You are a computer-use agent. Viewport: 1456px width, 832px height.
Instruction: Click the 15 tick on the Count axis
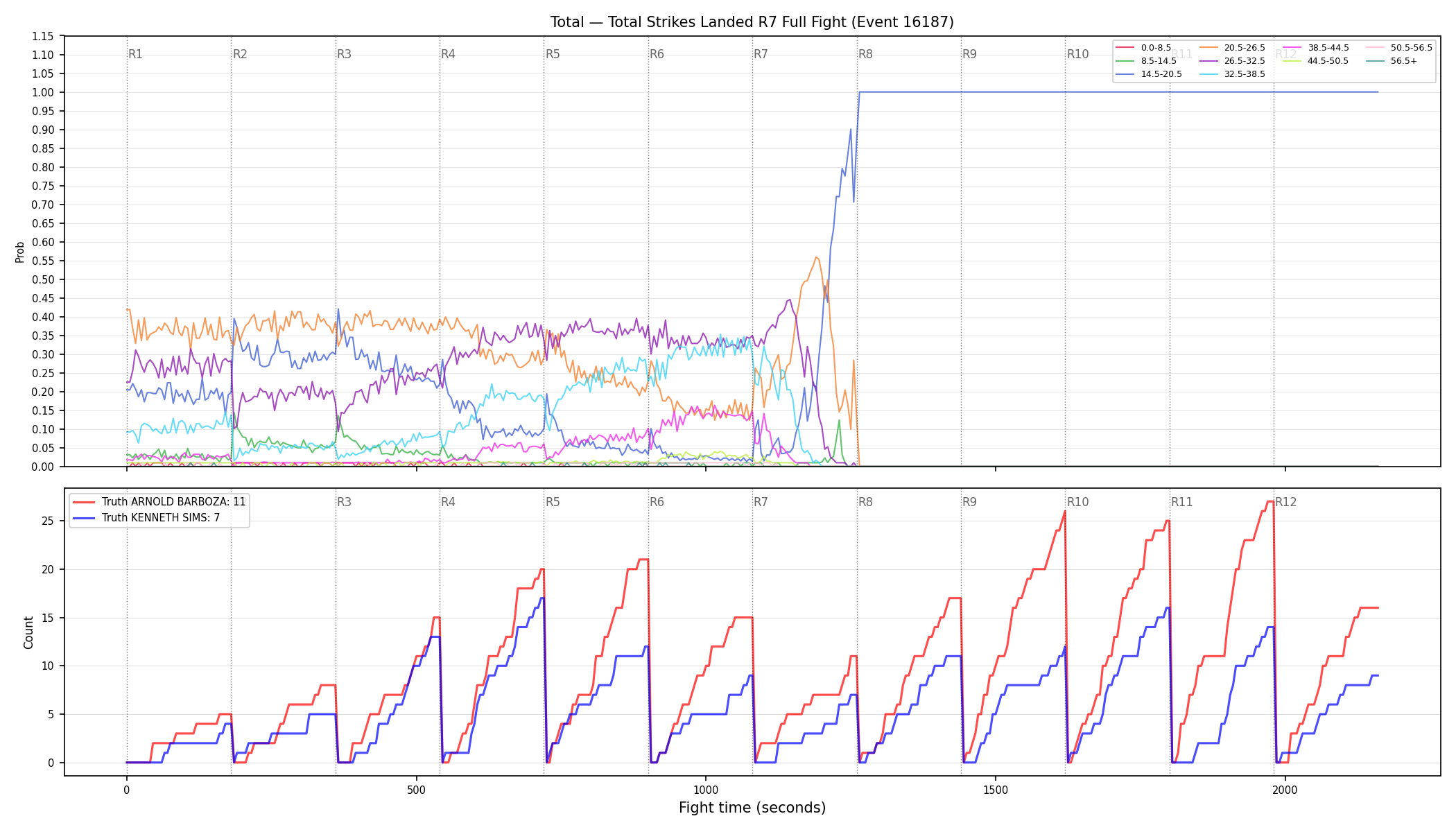click(x=48, y=618)
